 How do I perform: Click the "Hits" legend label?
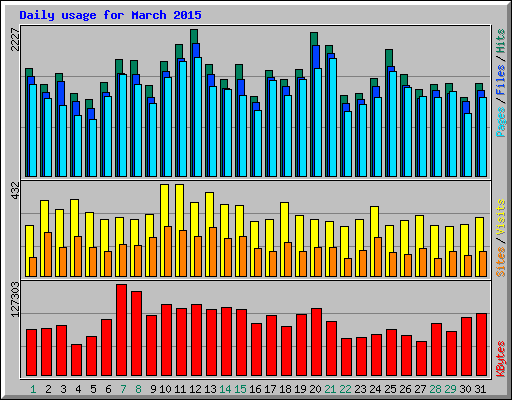click(500, 41)
